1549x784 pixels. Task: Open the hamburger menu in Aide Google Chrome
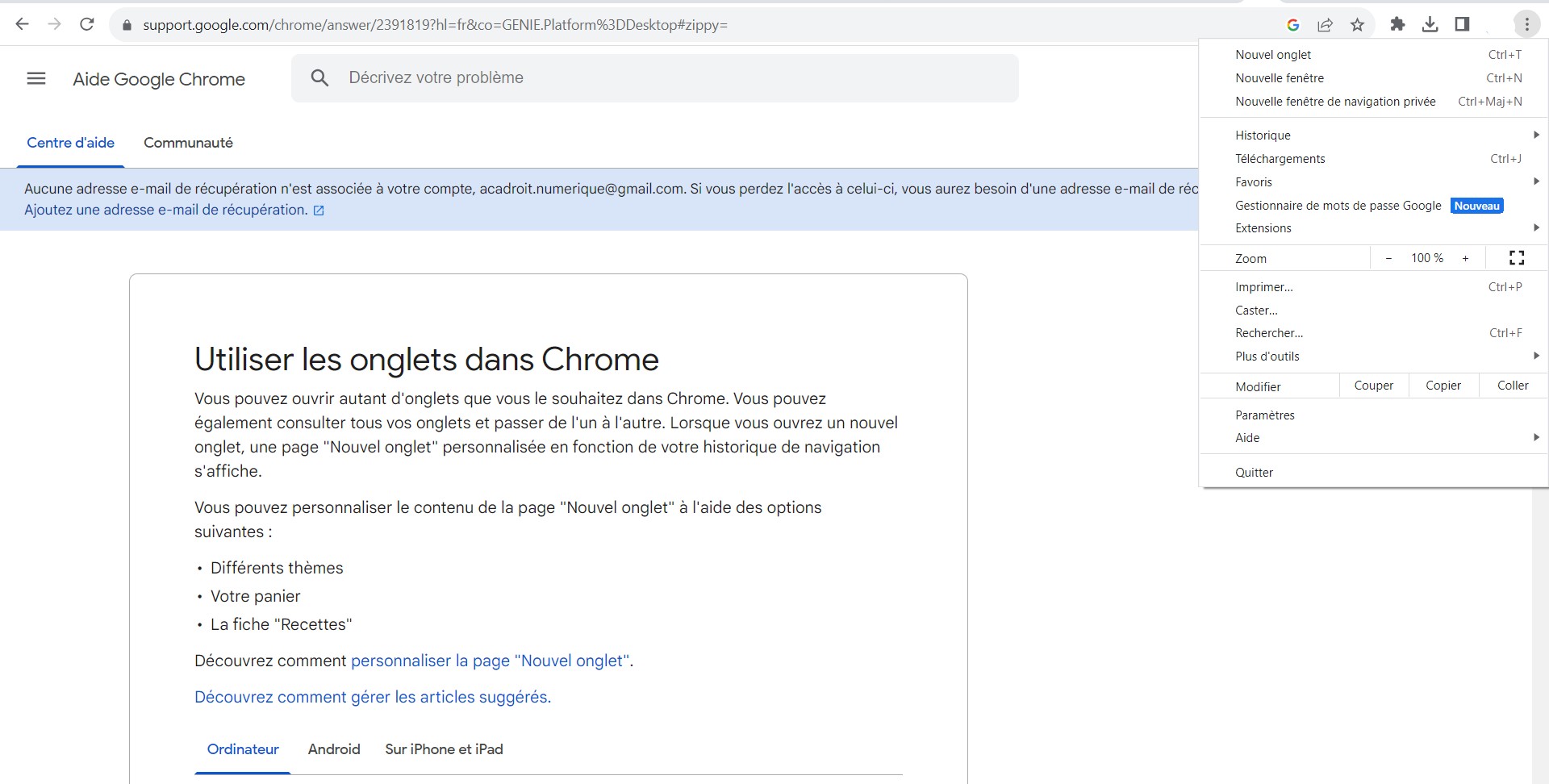point(36,78)
